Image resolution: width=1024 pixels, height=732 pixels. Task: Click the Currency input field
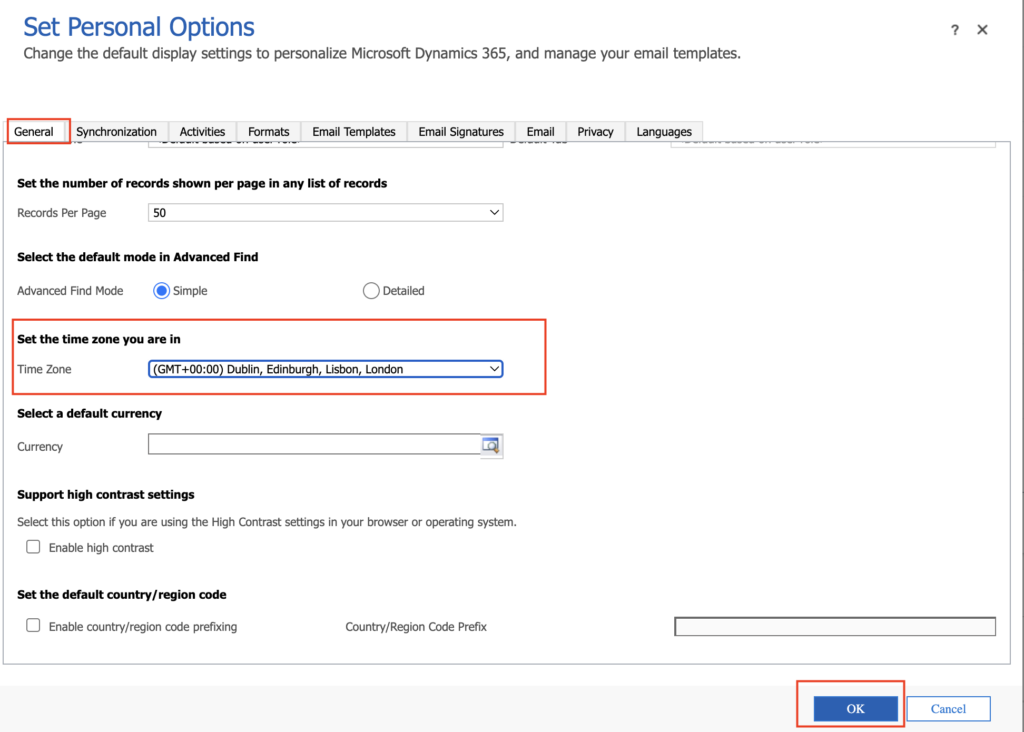(x=314, y=444)
